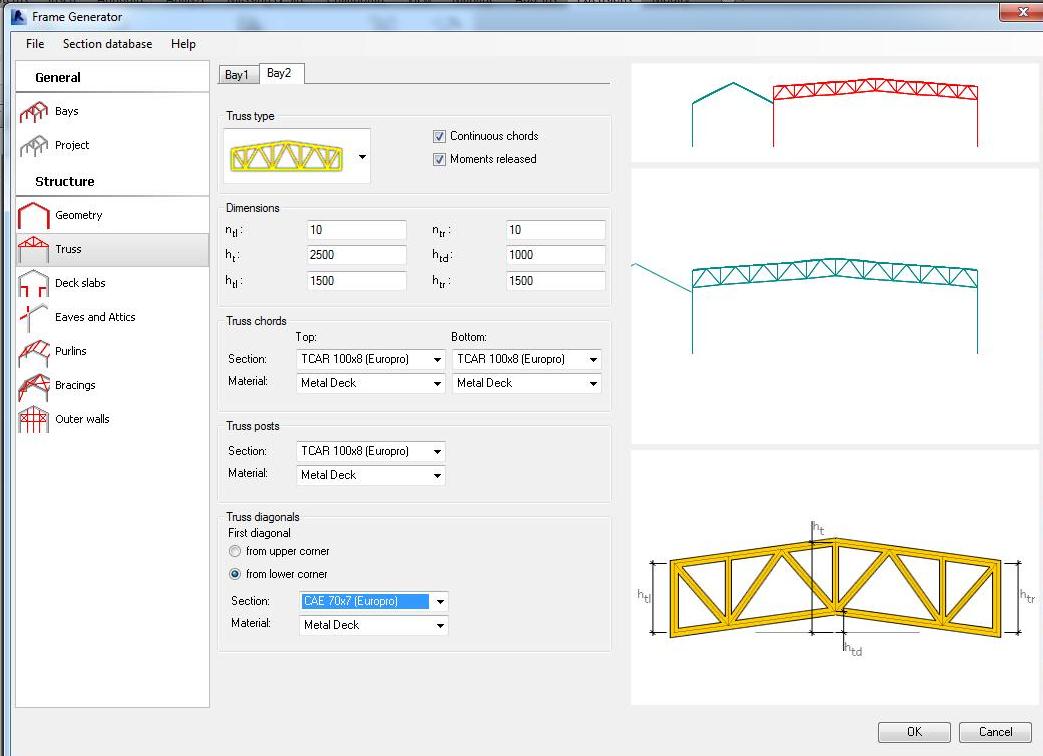Select the Purlins icon
This screenshot has width=1043, height=756.
(34, 352)
